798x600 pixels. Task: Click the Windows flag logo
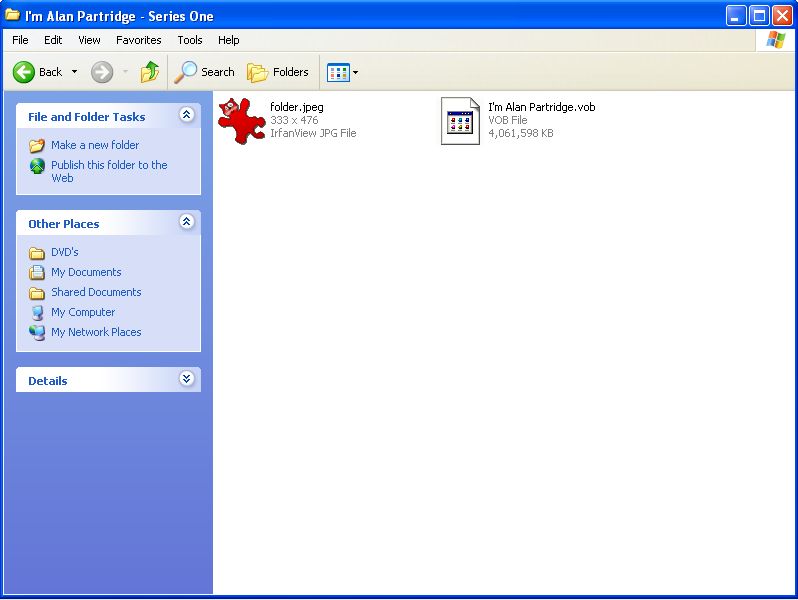pyautogui.click(x=775, y=40)
